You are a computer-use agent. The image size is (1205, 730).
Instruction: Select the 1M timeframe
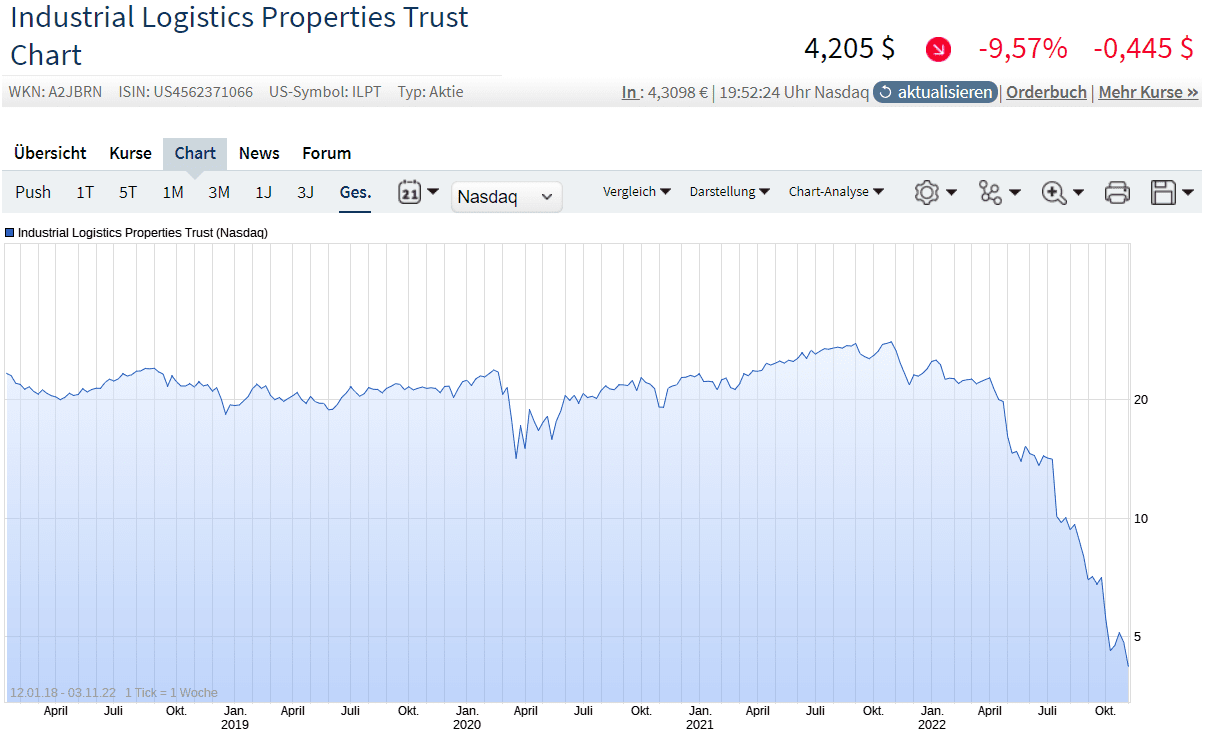[x=173, y=192]
